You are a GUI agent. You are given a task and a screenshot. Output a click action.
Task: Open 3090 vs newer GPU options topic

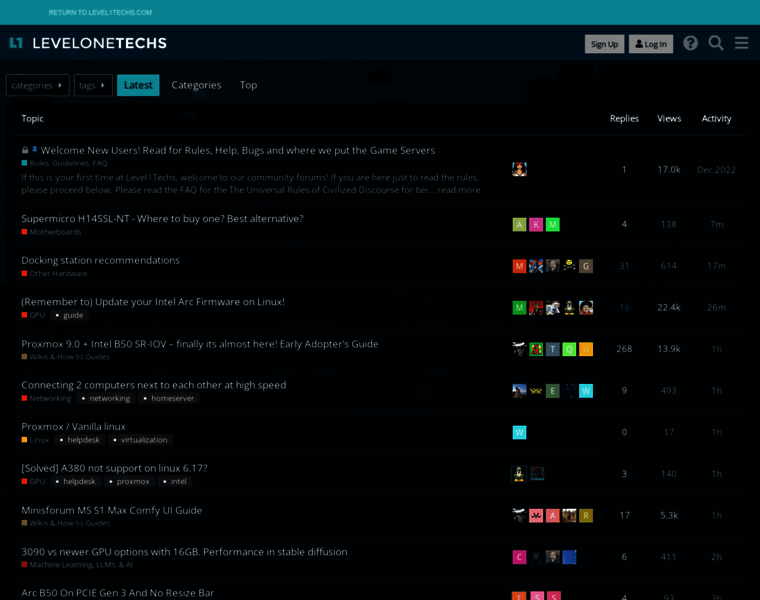(184, 552)
